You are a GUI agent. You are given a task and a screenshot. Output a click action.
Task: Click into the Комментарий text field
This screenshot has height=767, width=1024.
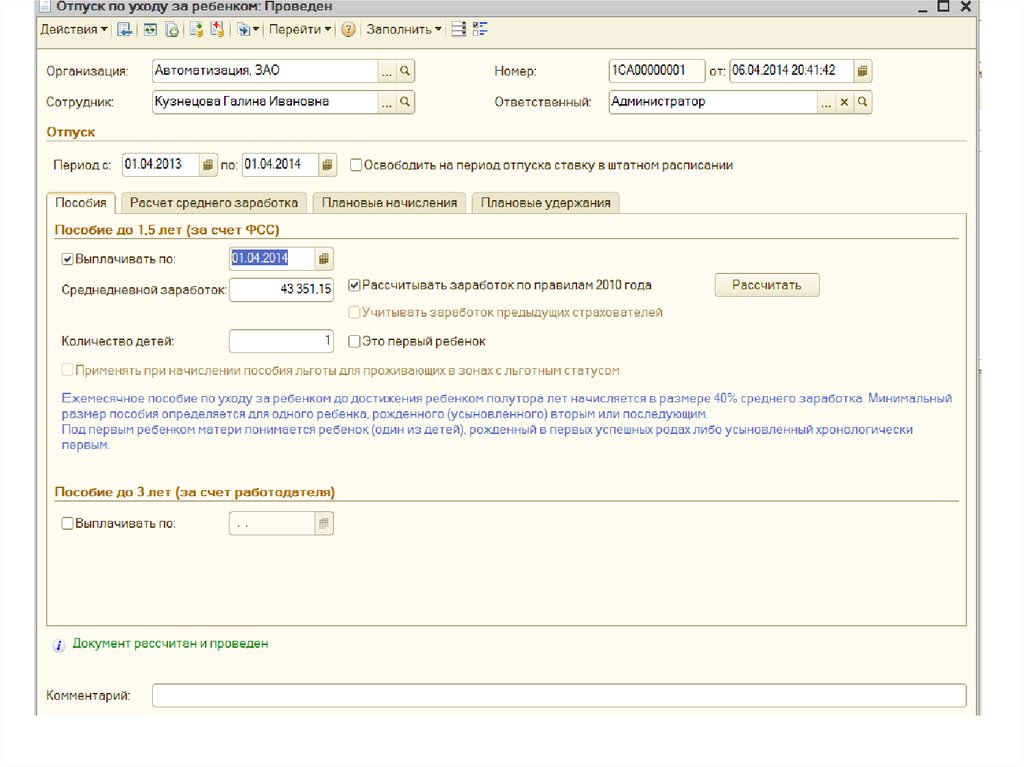tap(558, 695)
